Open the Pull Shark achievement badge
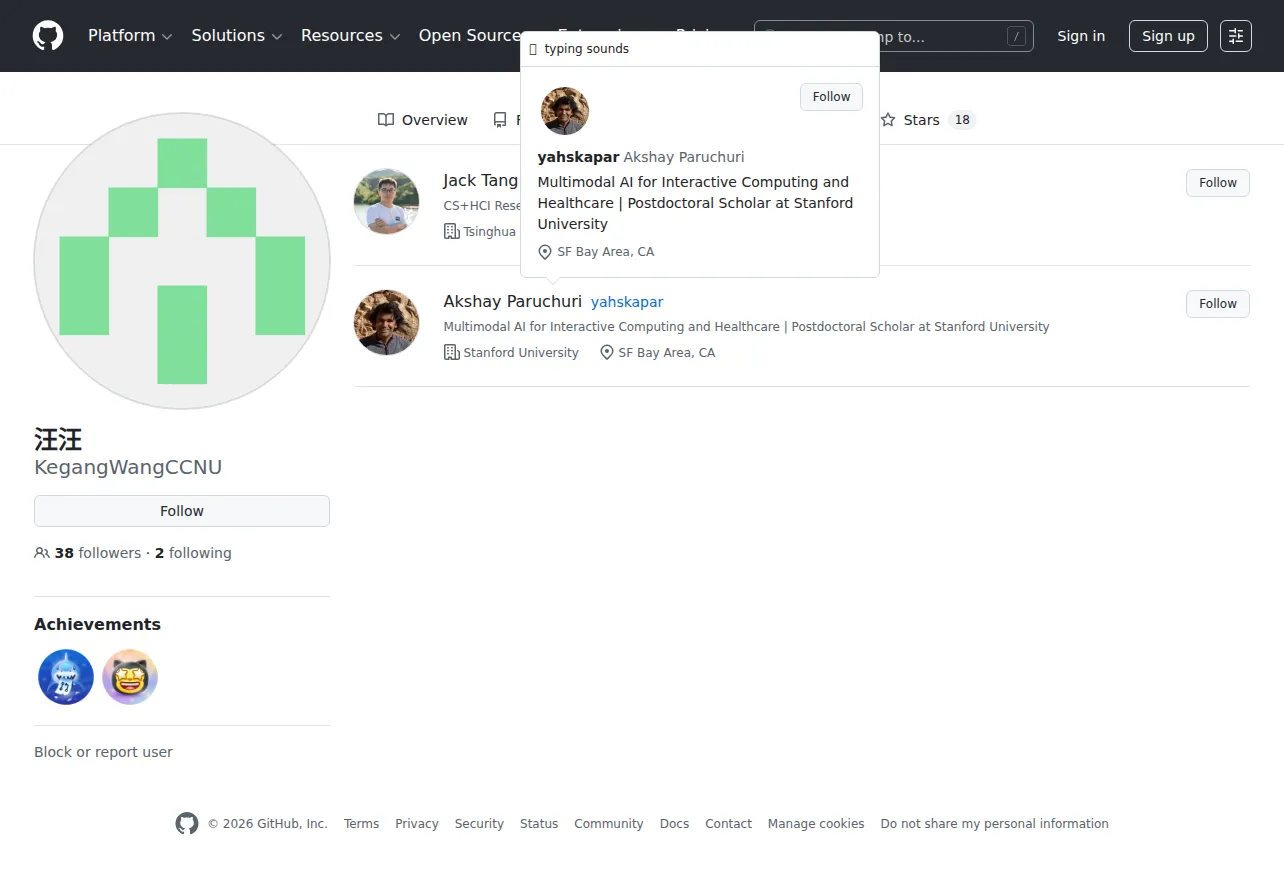Viewport: 1284px width, 877px height. point(66,677)
